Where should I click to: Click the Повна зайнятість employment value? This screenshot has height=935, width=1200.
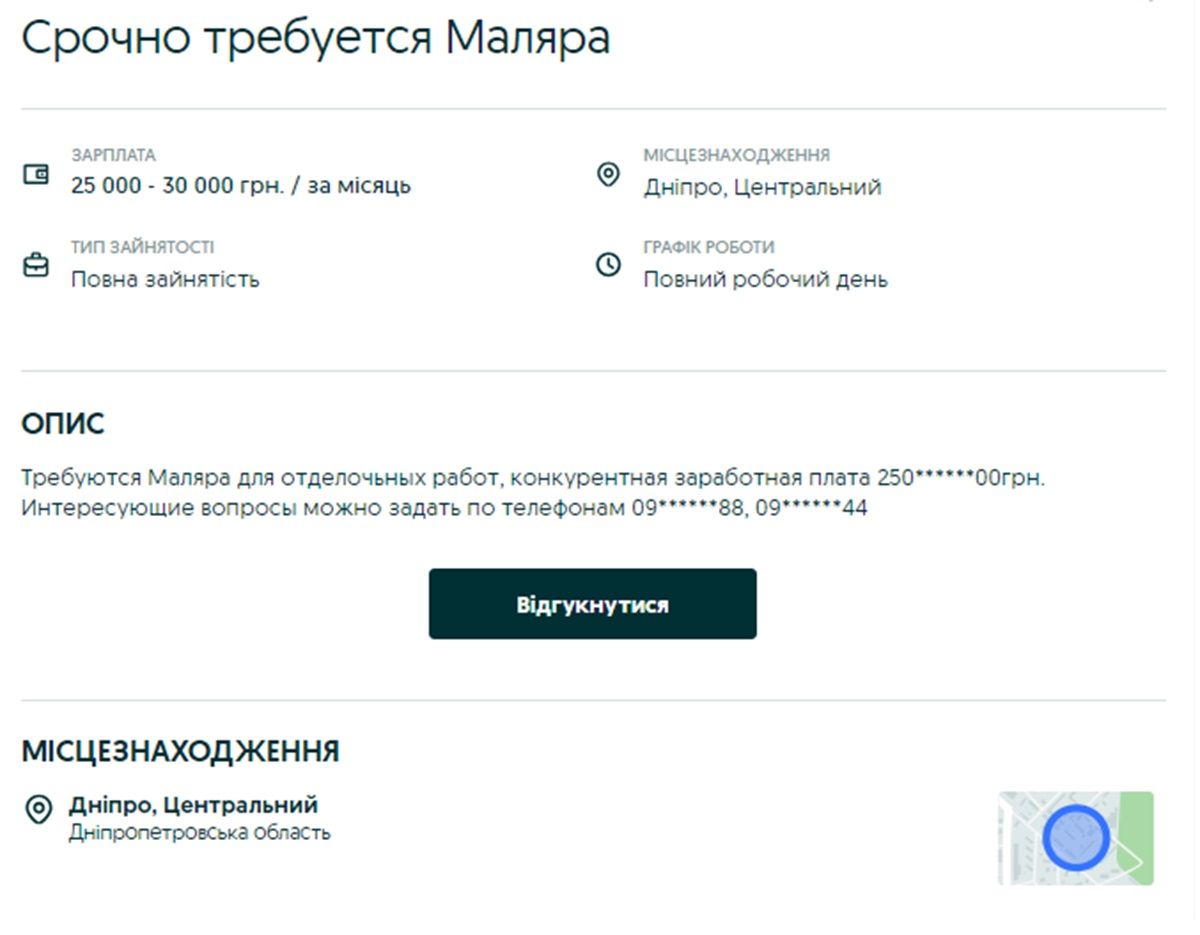[165, 279]
